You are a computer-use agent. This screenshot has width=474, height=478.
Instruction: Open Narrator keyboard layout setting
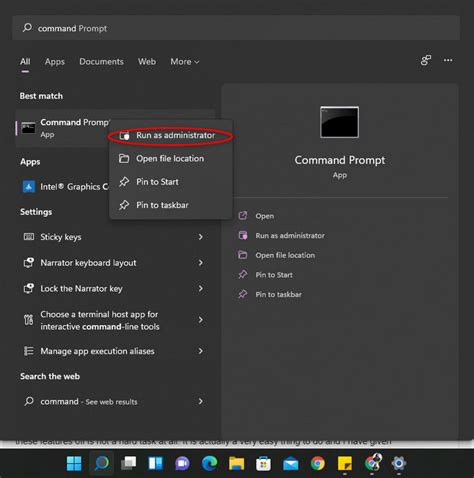point(115,263)
